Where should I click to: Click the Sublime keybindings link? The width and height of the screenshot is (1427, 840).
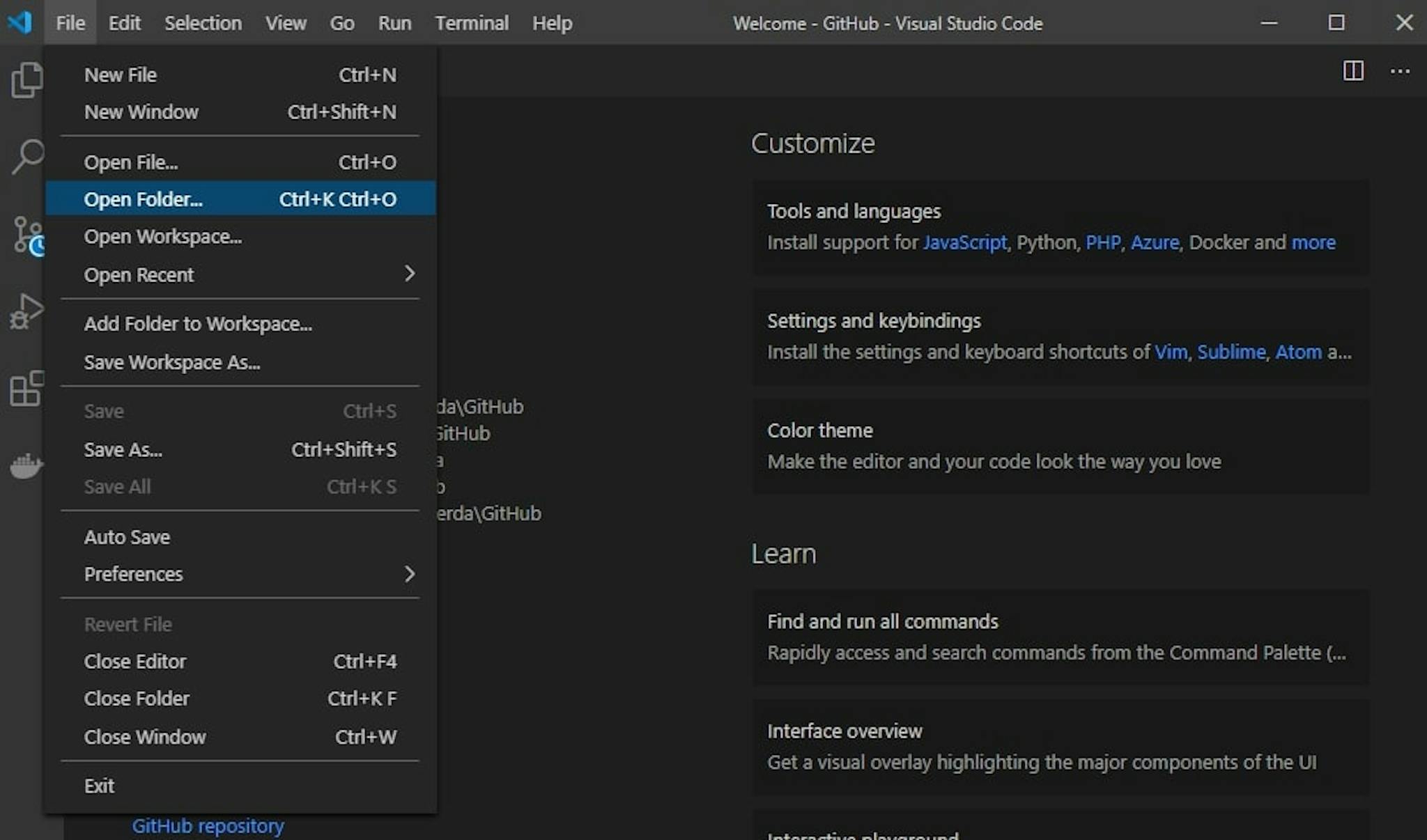tap(1231, 352)
